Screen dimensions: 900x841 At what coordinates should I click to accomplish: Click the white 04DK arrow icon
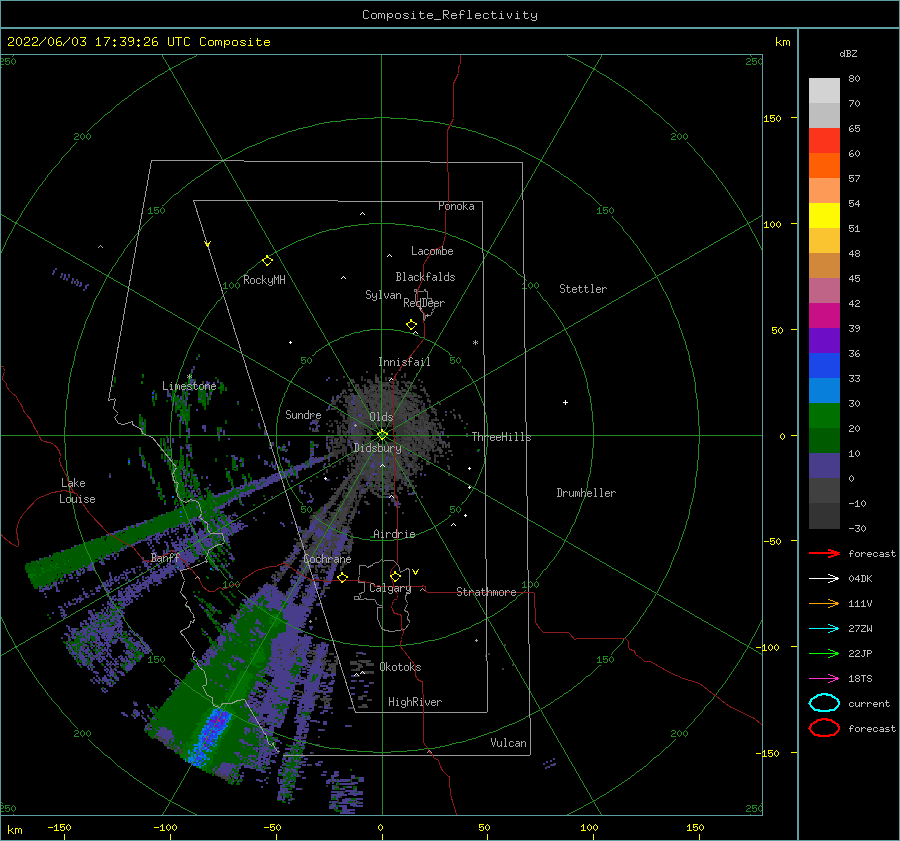(x=824, y=579)
